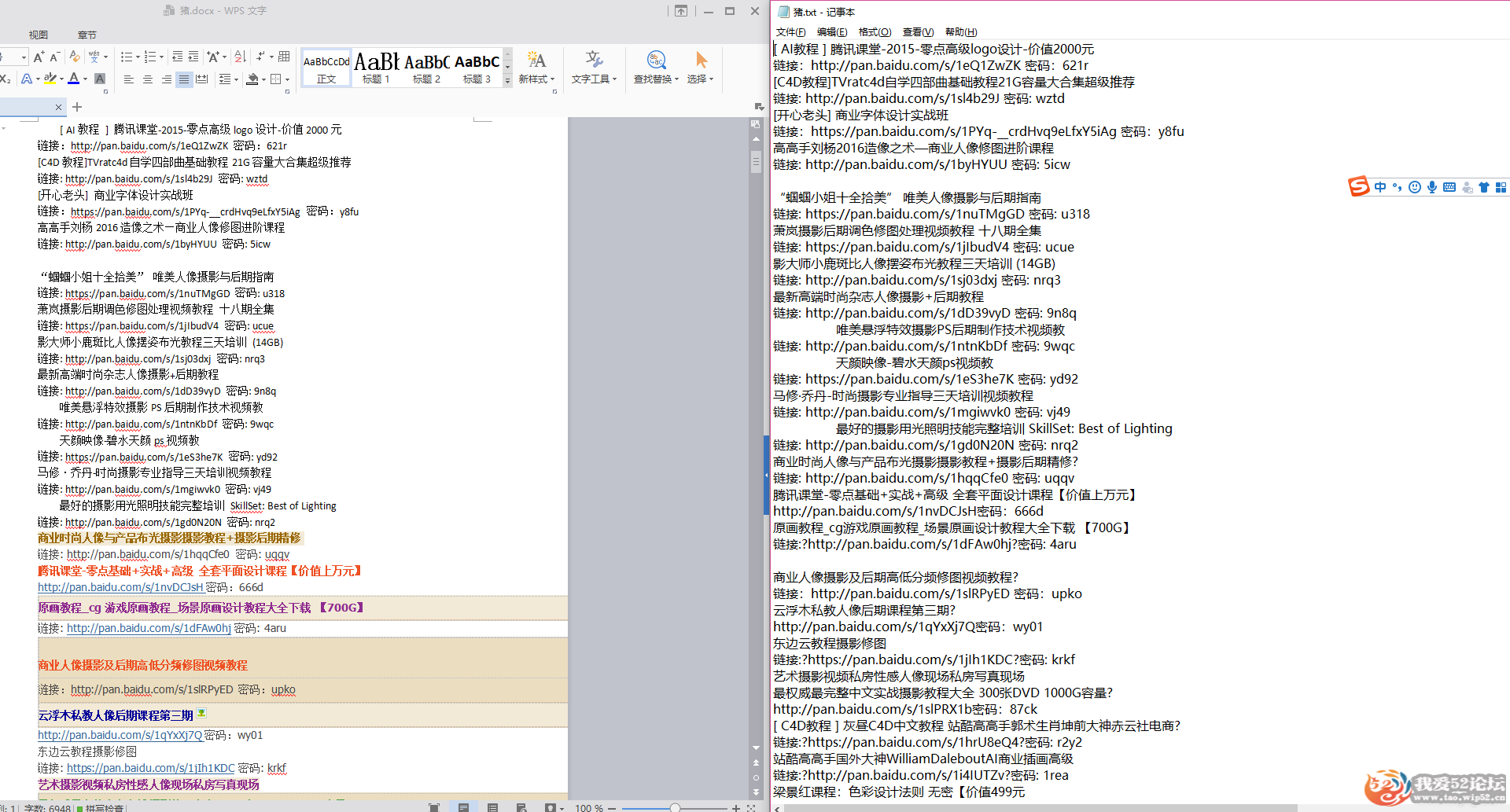1510x812 pixels.
Task: Apply yellow highlight color
Action: click(50, 79)
